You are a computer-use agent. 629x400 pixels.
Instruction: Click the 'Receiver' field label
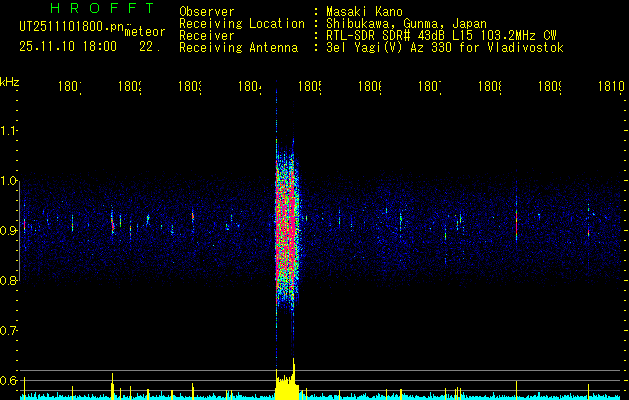point(207,36)
